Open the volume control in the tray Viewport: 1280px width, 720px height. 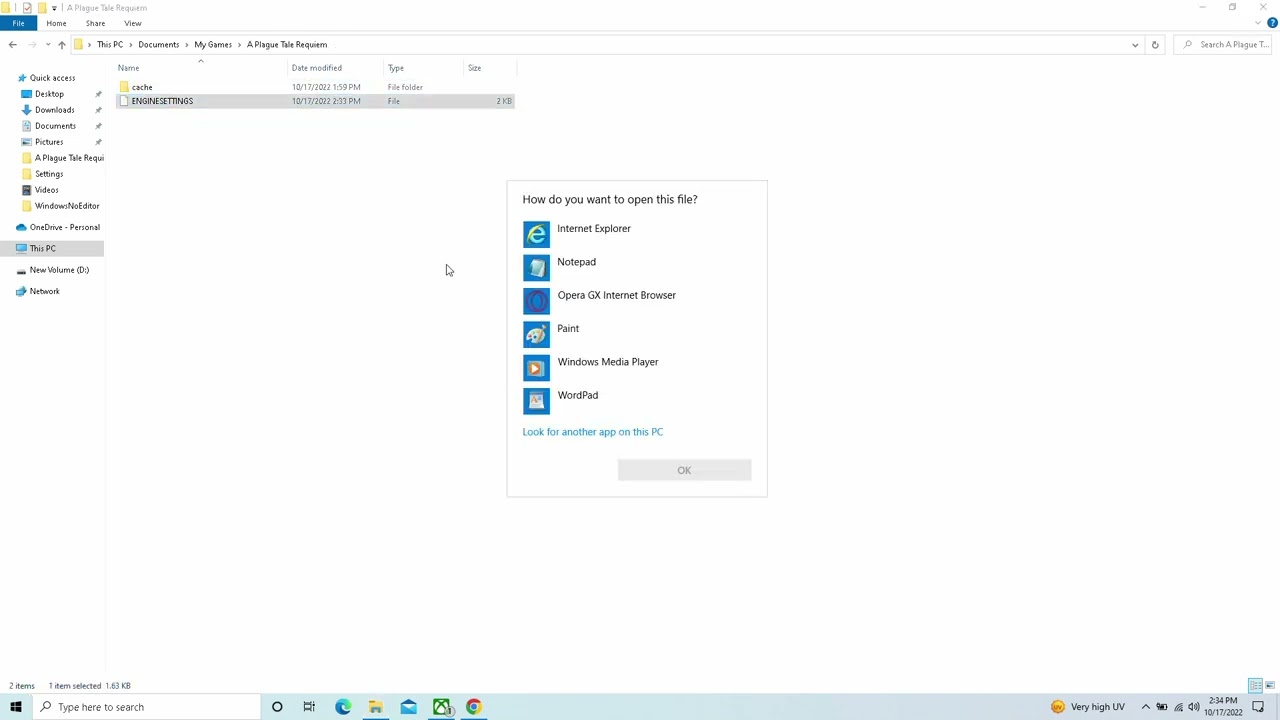point(1193,707)
